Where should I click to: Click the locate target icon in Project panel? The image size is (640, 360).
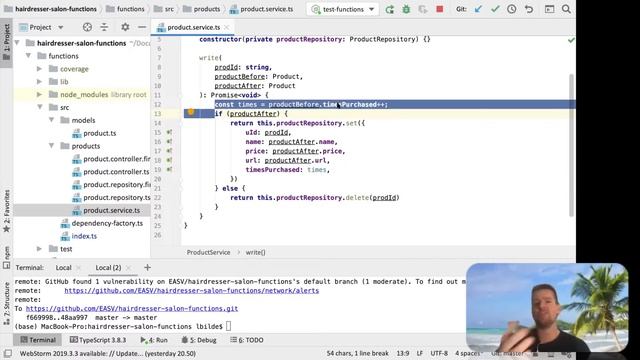87,27
